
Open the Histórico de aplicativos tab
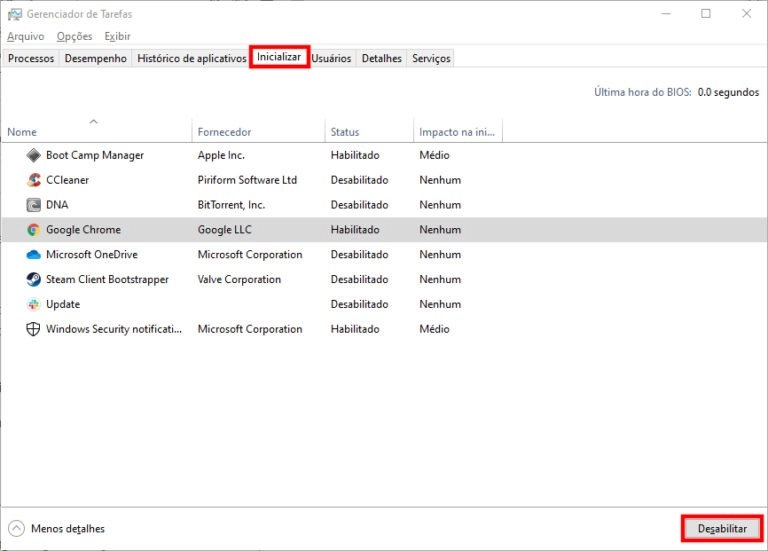pyautogui.click(x=191, y=58)
